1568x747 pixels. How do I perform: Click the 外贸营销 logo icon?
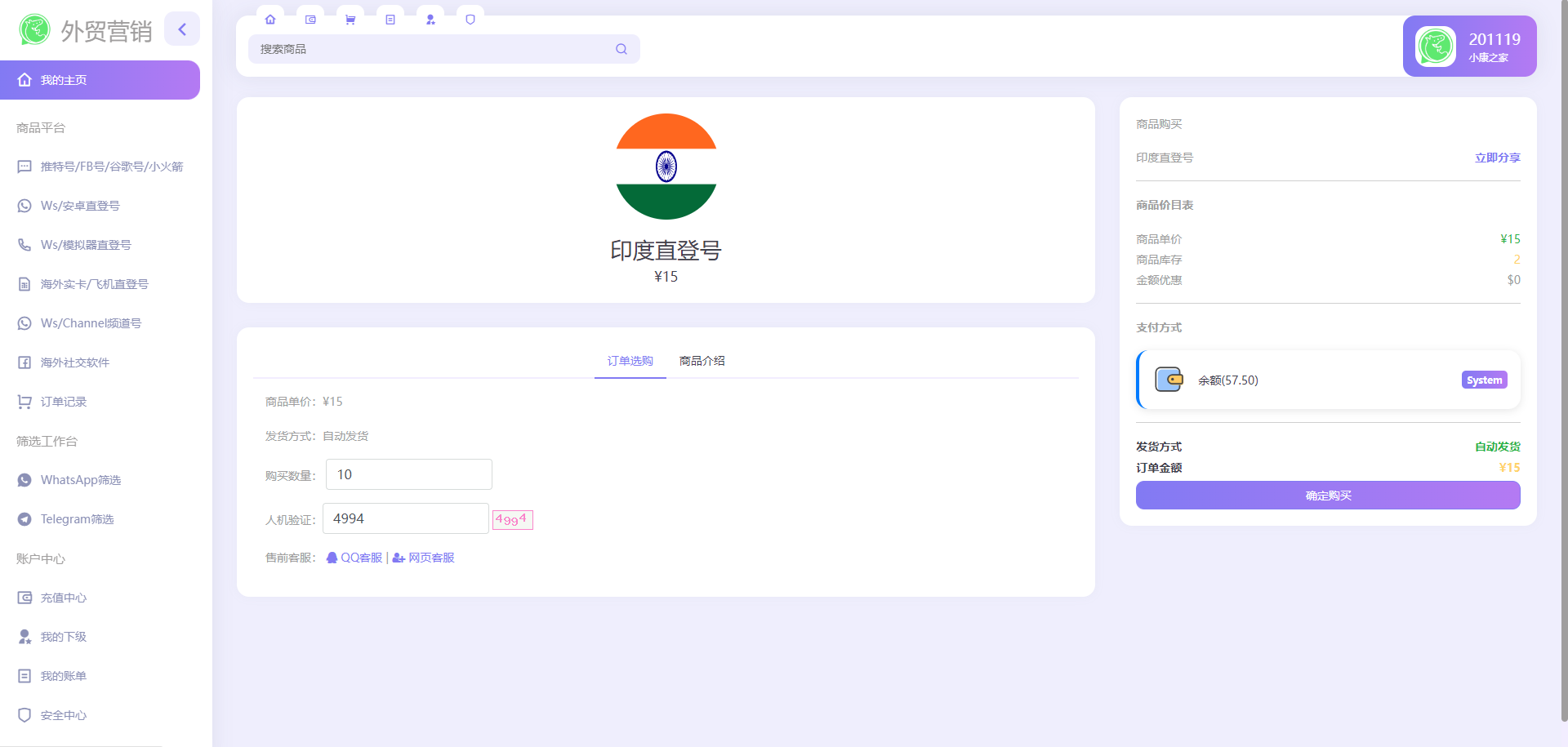tap(33, 29)
